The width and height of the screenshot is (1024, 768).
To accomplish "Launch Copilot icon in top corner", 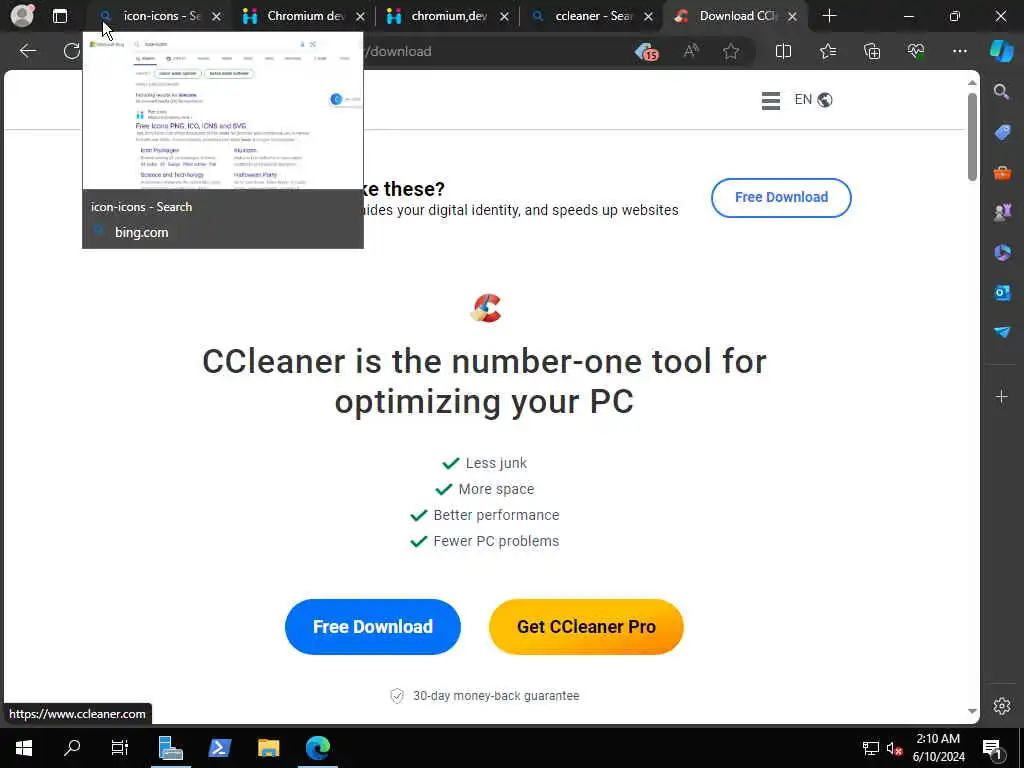I will pos(1001,51).
